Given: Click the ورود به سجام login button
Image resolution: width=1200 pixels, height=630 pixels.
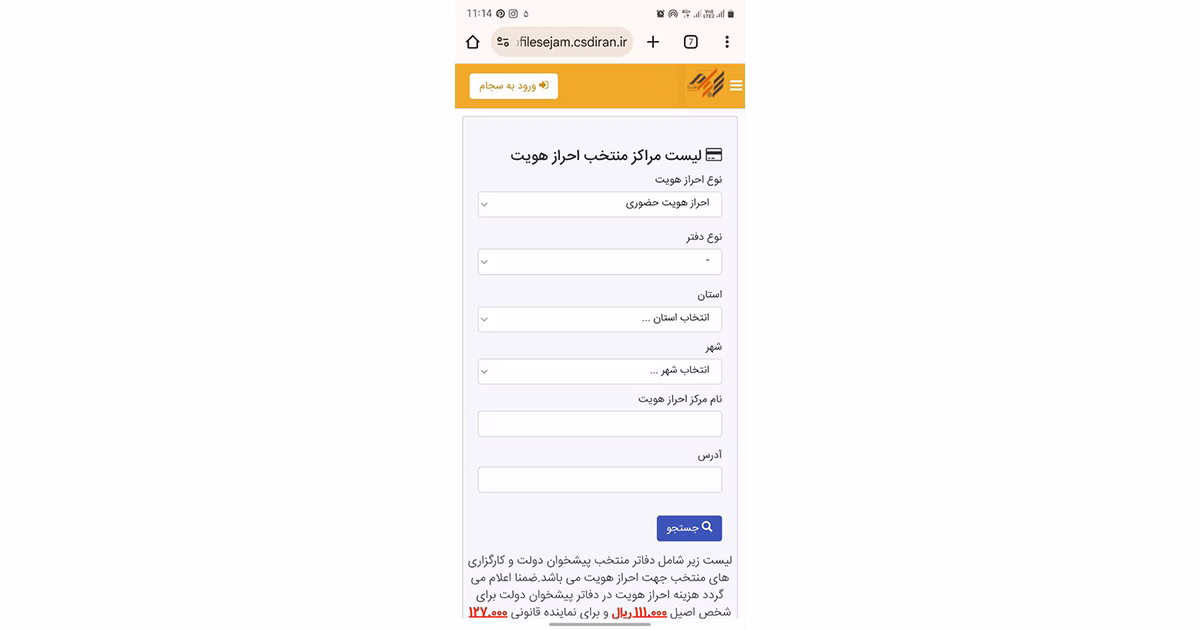Looking at the screenshot, I should [514, 86].
